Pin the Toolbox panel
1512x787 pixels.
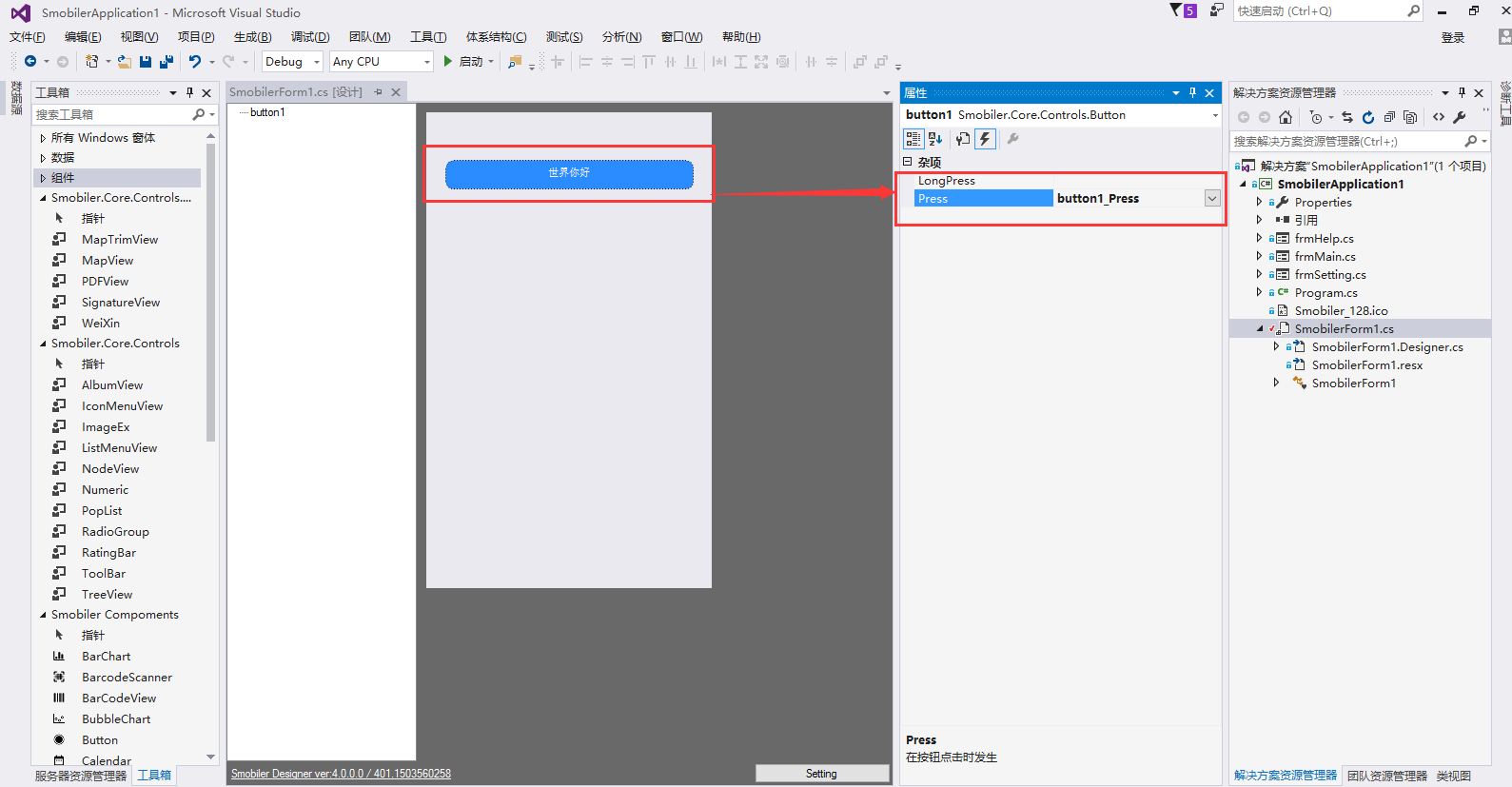coord(189,92)
